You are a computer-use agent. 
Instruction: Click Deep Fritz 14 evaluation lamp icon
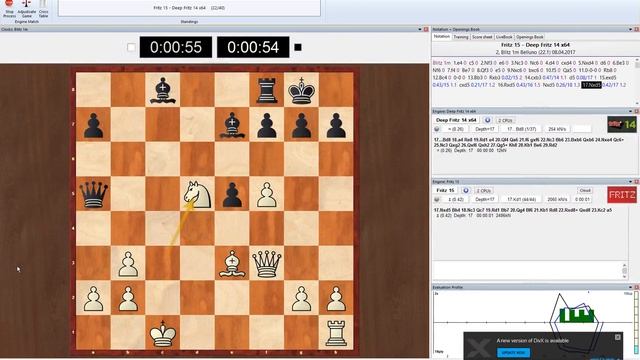pyautogui.click(x=437, y=129)
